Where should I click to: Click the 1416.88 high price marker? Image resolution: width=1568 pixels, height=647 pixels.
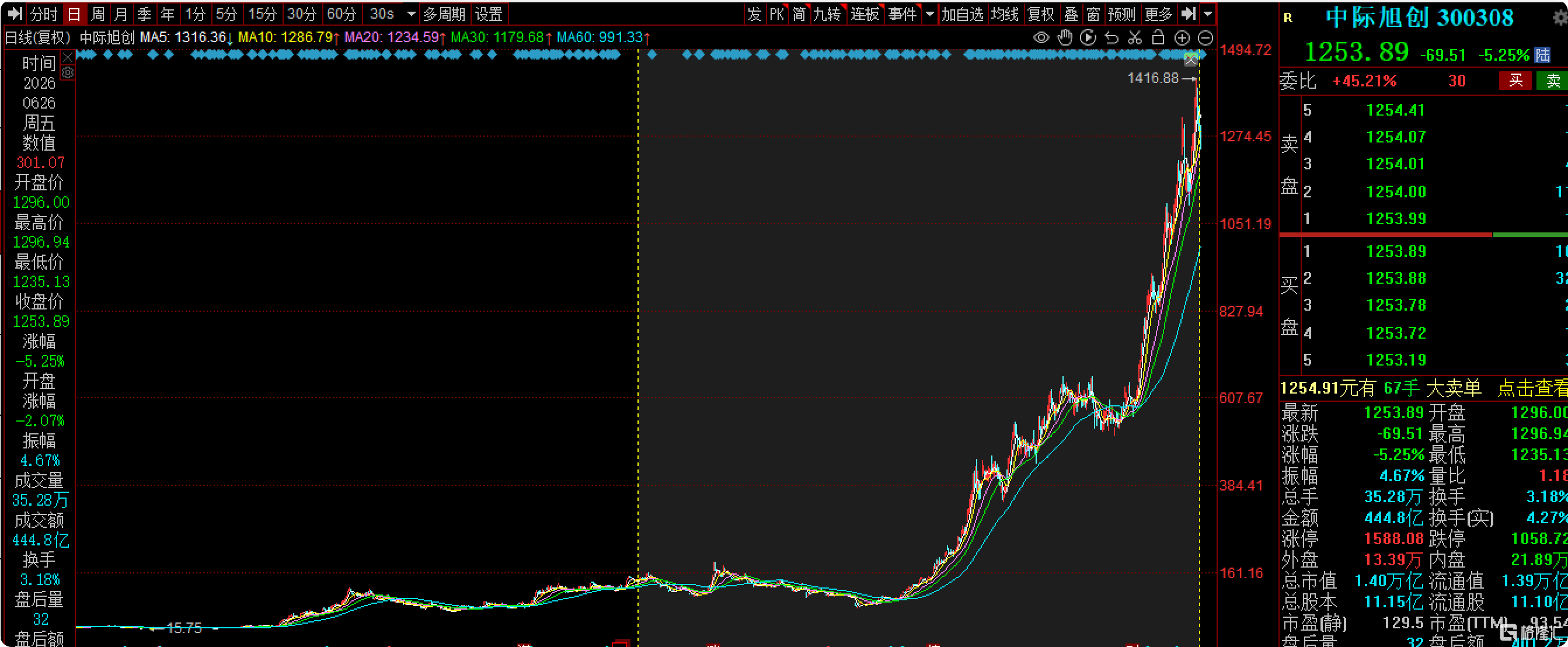point(1153,78)
